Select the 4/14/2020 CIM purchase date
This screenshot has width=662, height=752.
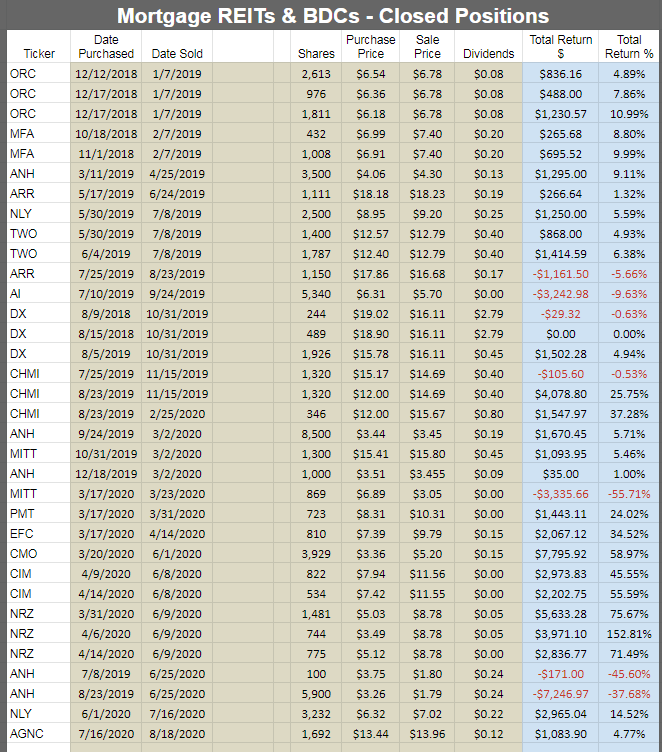106,594
